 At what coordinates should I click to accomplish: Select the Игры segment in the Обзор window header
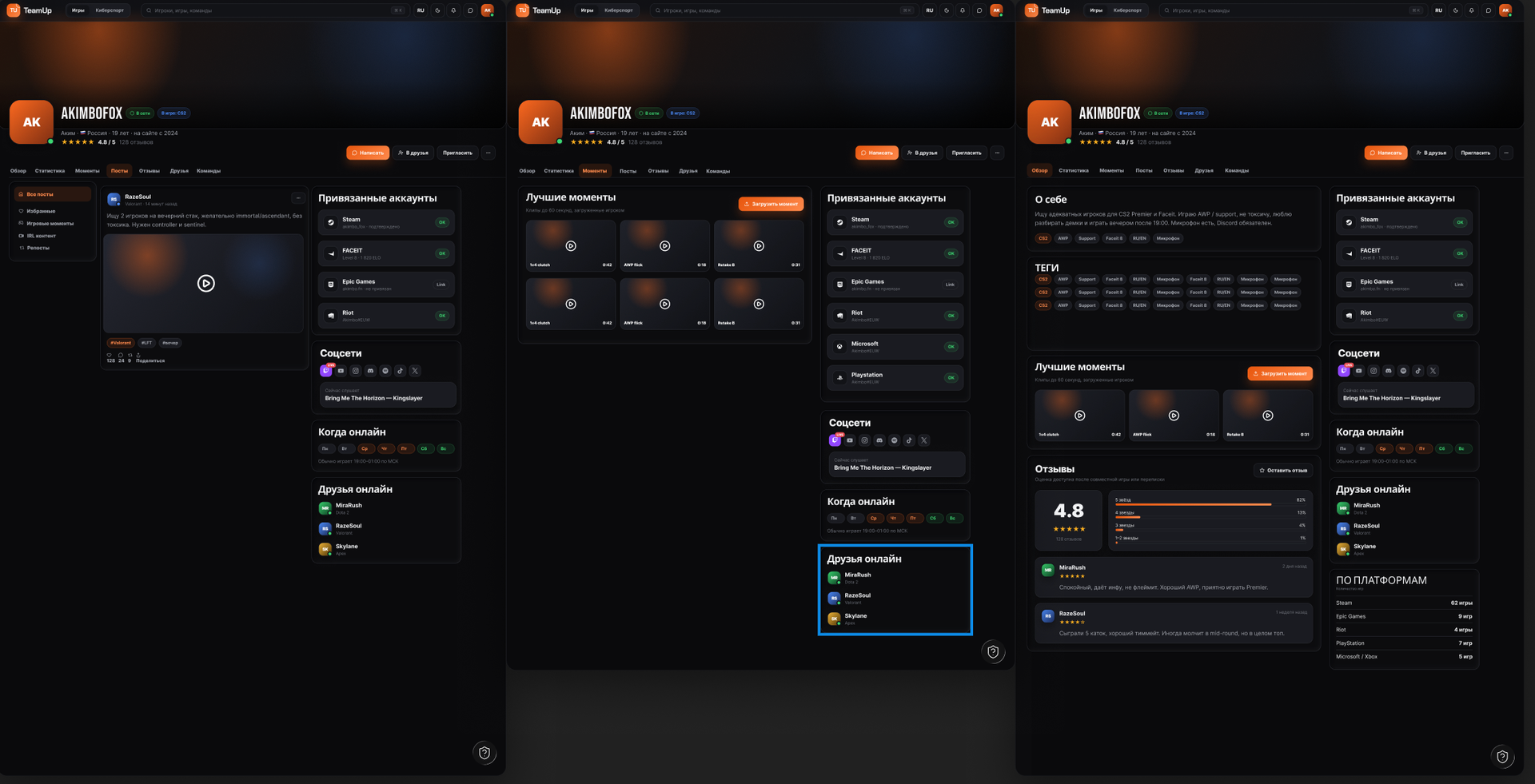point(1096,10)
